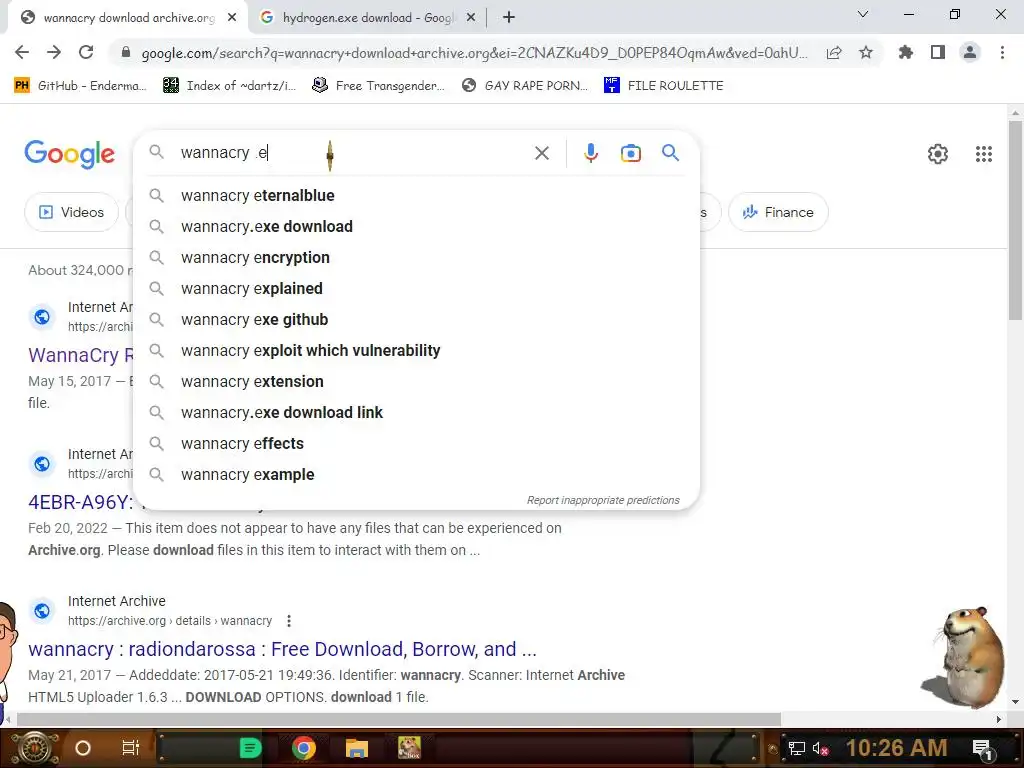1024x768 pixels.
Task: Click Report inappropriate predictions
Action: coord(603,500)
